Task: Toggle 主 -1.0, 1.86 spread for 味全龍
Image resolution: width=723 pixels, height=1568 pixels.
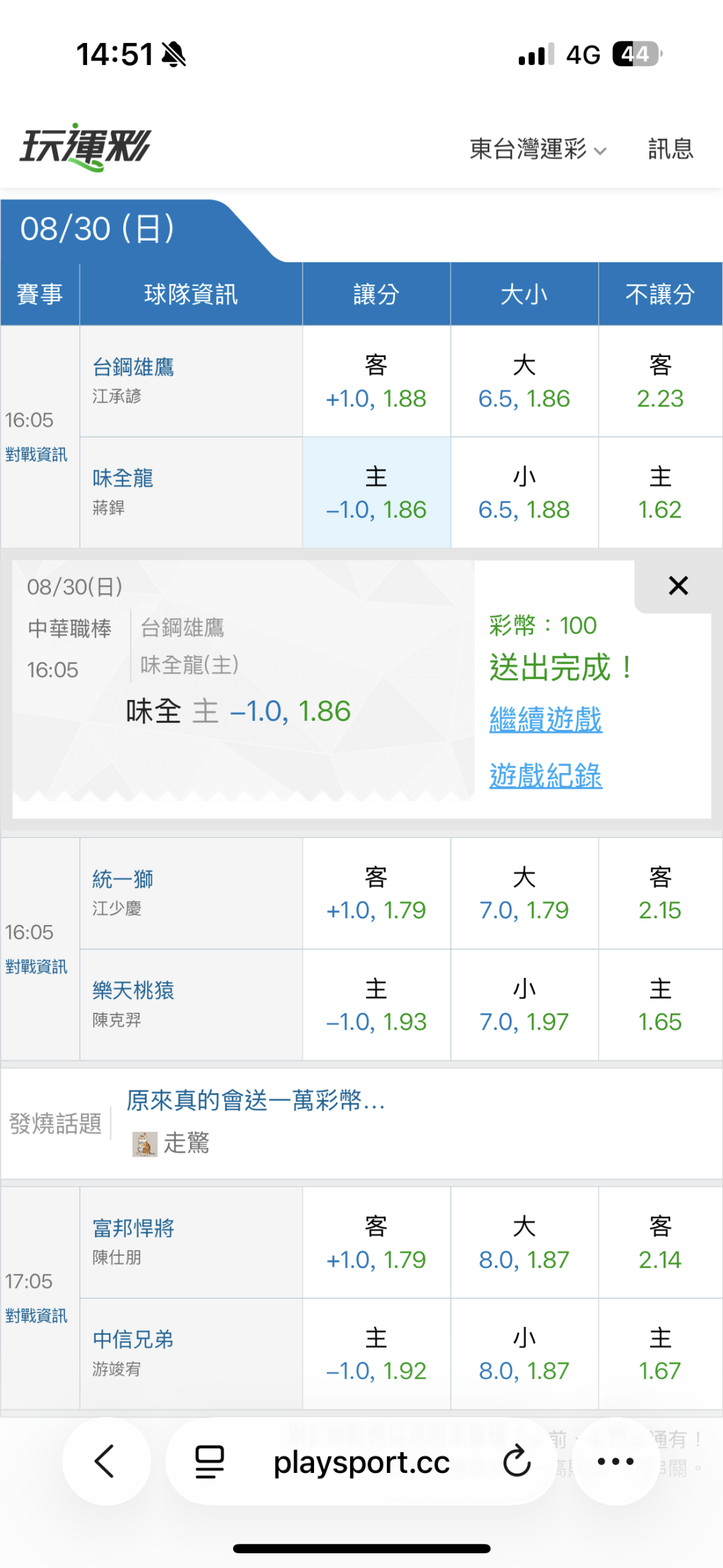Action: 376,493
